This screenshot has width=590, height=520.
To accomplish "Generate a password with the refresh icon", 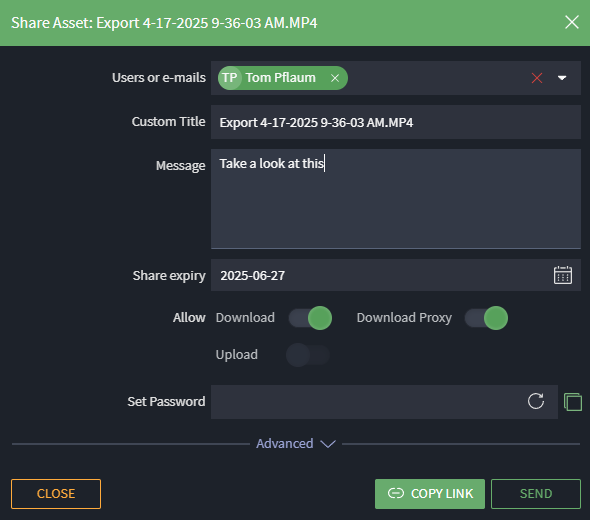I will pyautogui.click(x=535, y=401).
